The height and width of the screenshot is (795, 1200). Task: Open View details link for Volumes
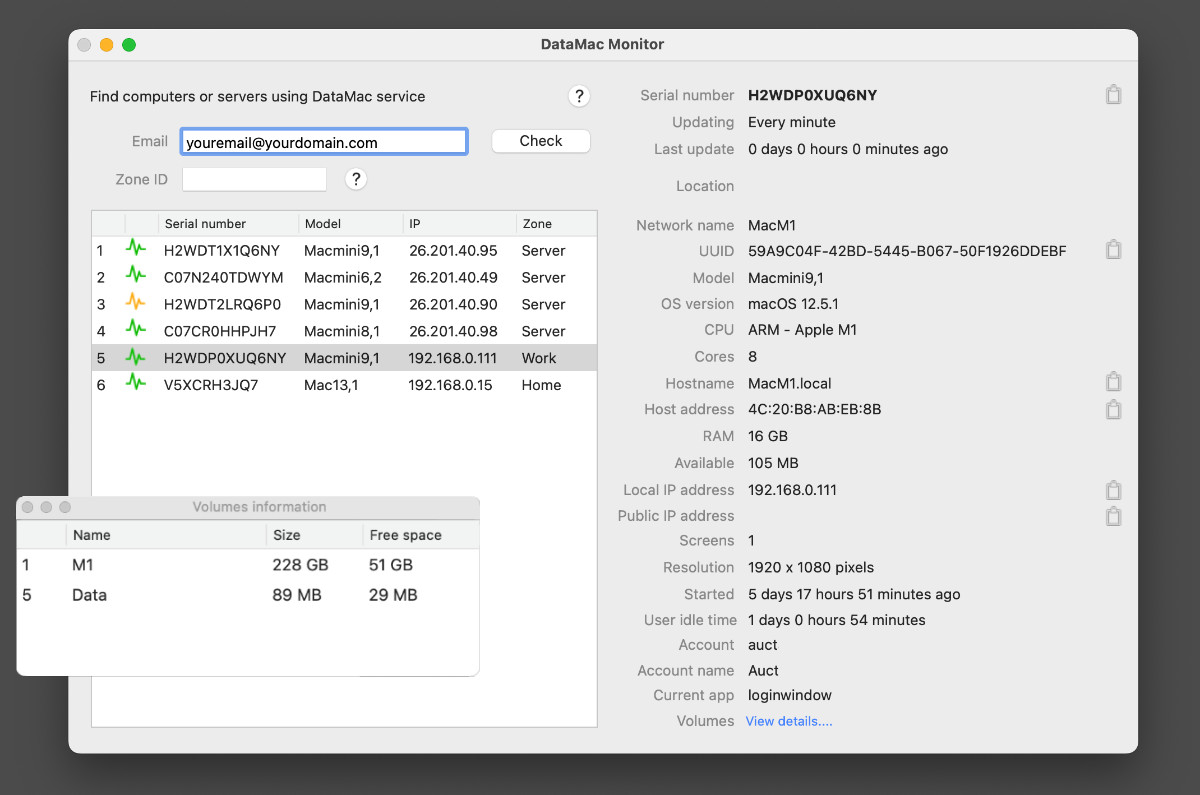789,721
